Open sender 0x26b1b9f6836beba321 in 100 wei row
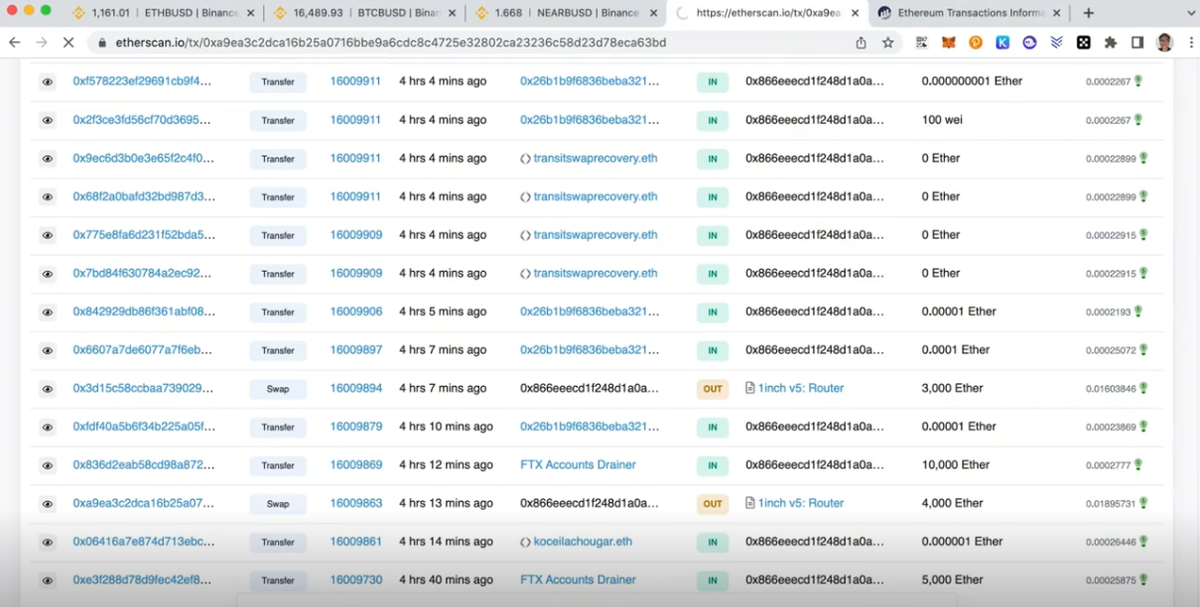 590,120
